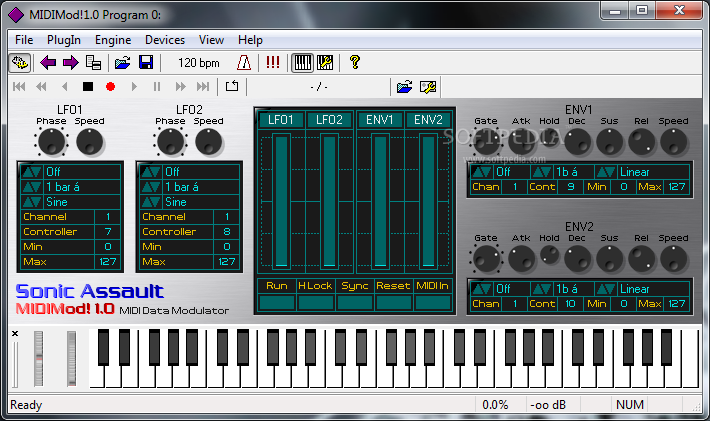Viewport: 710px width, 421px height.
Task: Click the ENV2 header in center display
Action: 428,120
